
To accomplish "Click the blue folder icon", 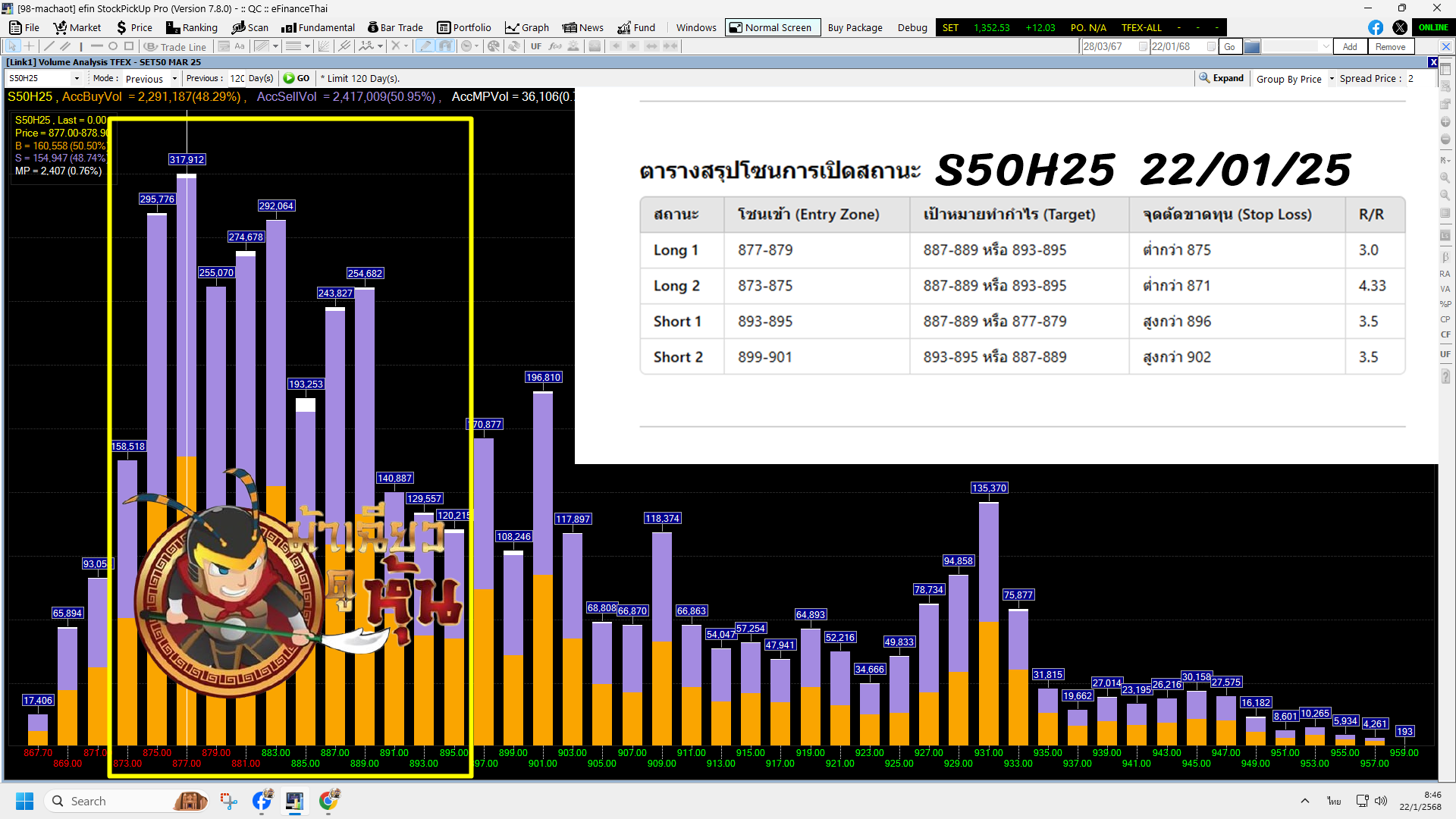I will (1252, 46).
